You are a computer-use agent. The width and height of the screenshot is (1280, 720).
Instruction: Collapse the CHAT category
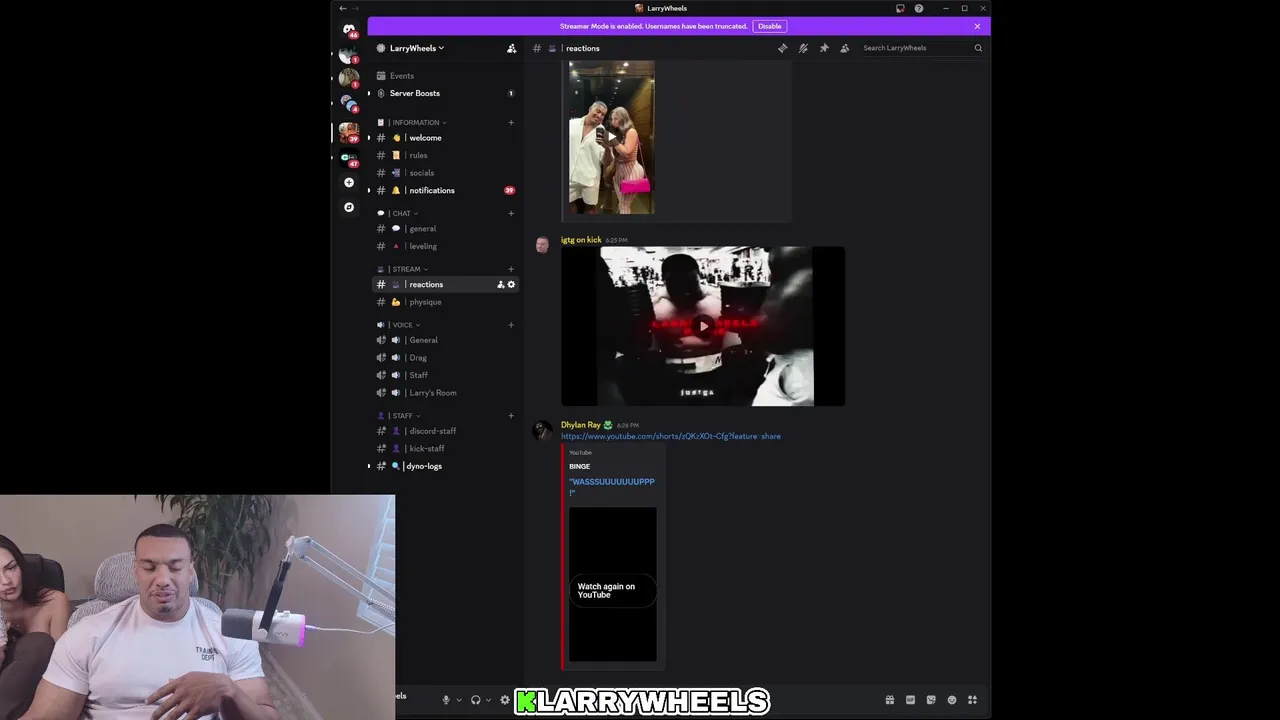[398, 213]
